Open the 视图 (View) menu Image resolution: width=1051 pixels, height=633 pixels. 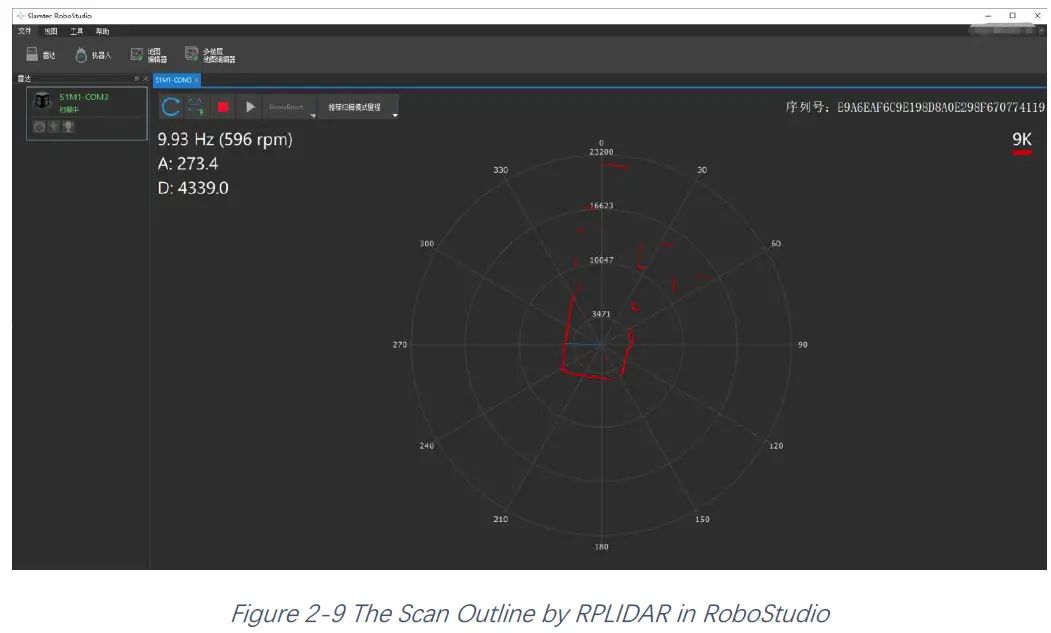coord(51,31)
